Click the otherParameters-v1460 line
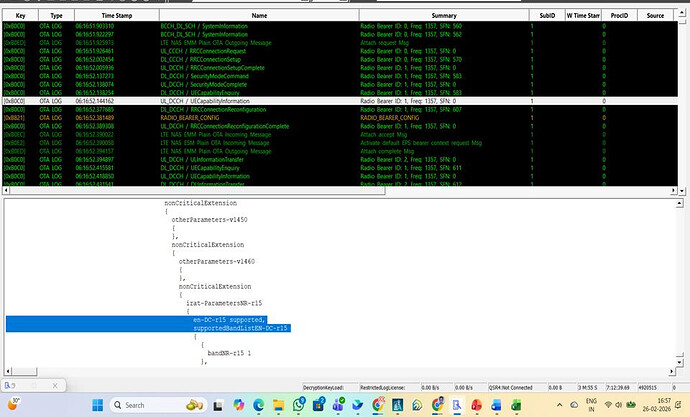The width and height of the screenshot is (690, 417). pos(217,261)
